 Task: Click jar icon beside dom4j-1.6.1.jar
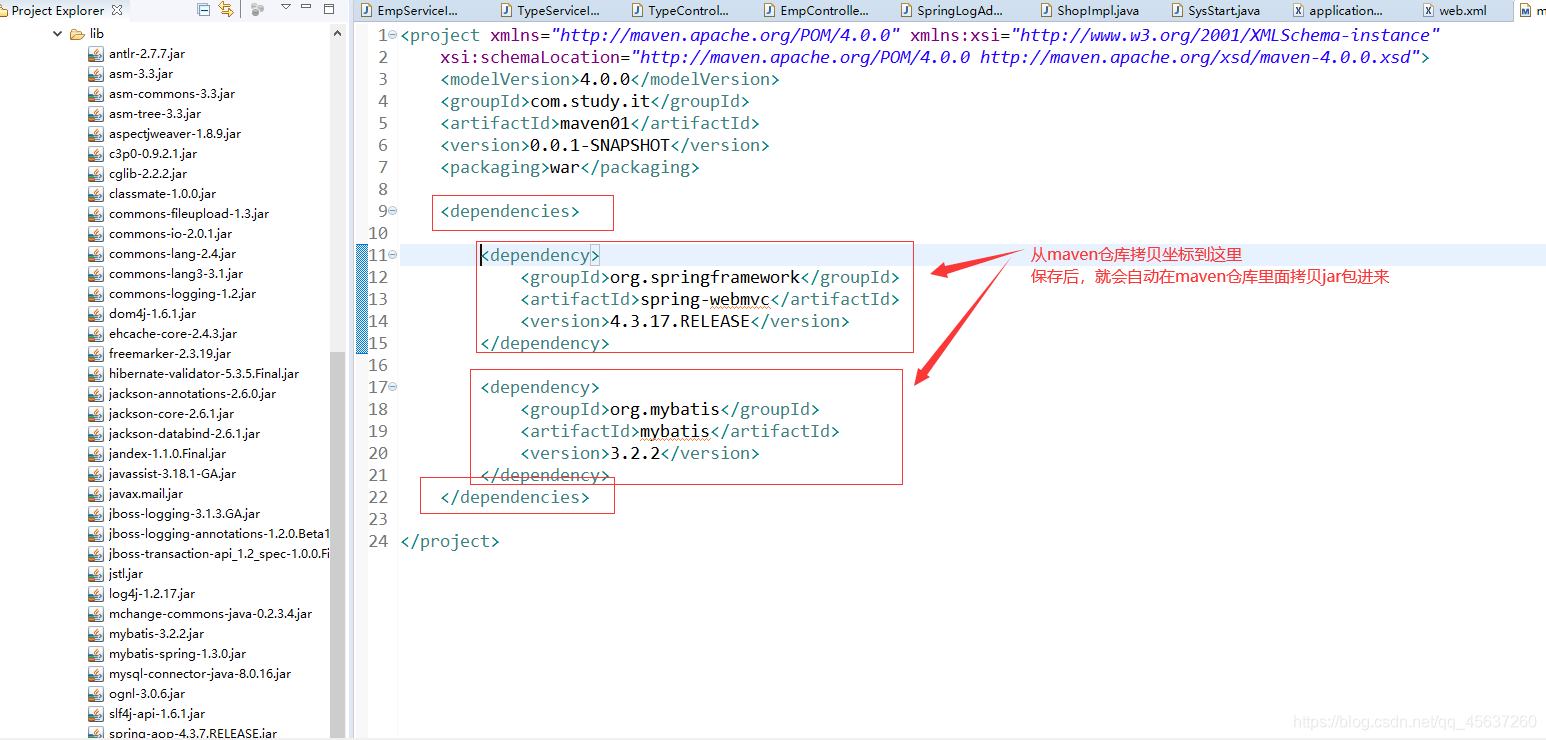click(96, 314)
